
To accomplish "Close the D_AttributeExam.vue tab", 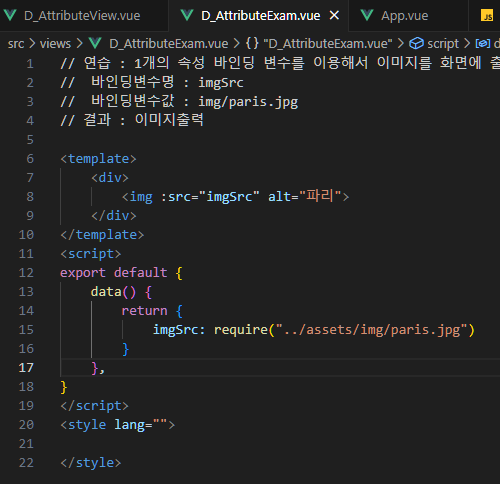I will 334,15.
